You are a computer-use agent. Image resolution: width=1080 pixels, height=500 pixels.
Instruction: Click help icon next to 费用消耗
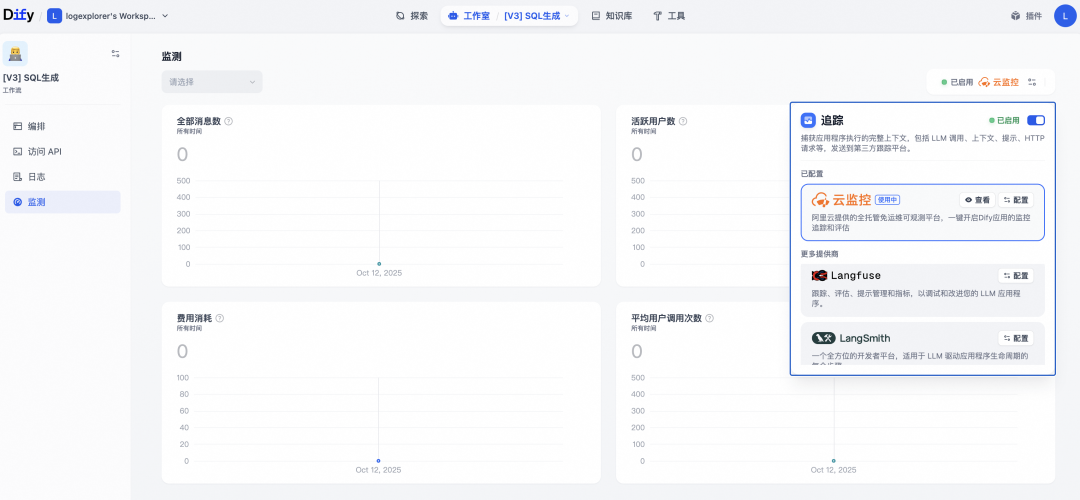[x=219, y=318]
